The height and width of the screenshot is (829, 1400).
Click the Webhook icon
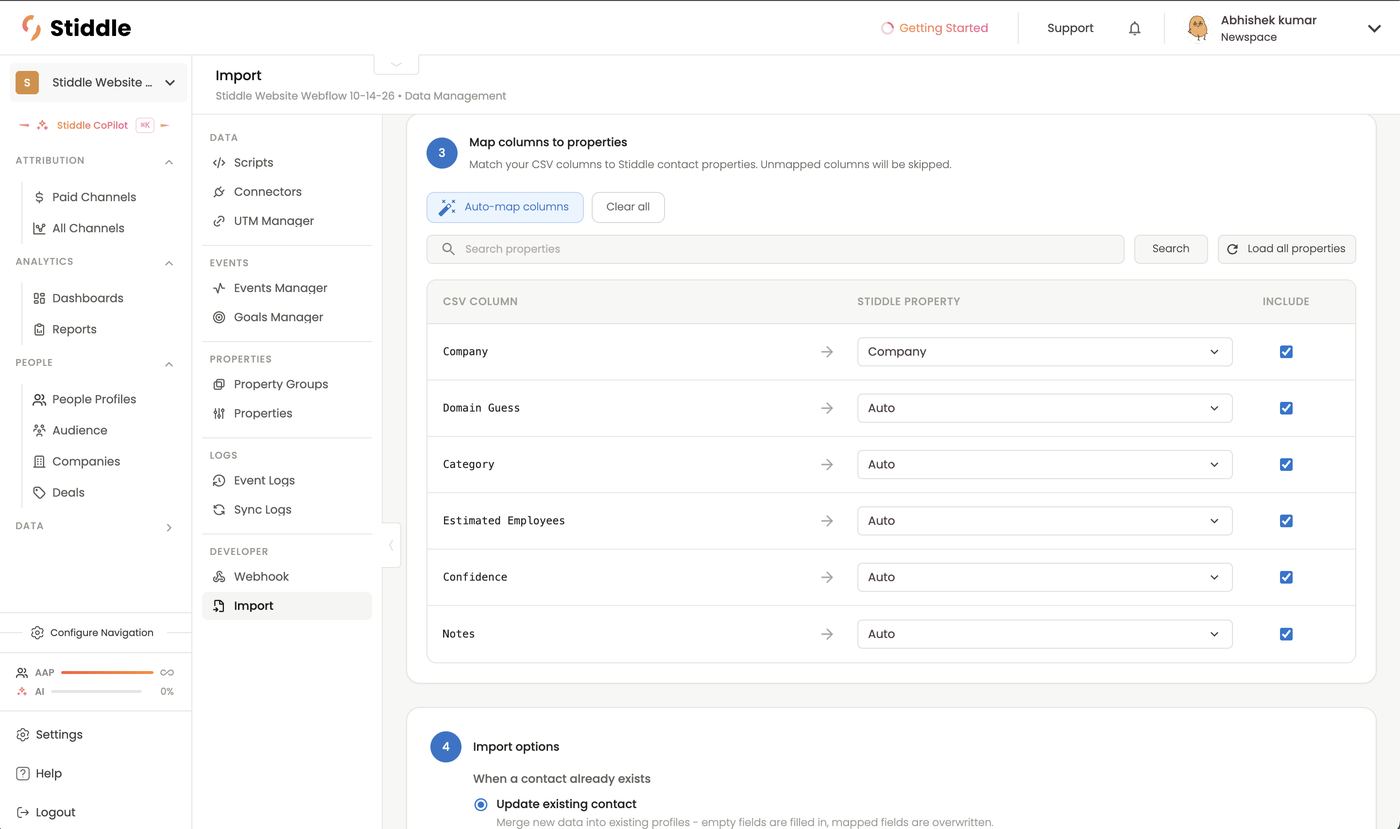coord(219,576)
